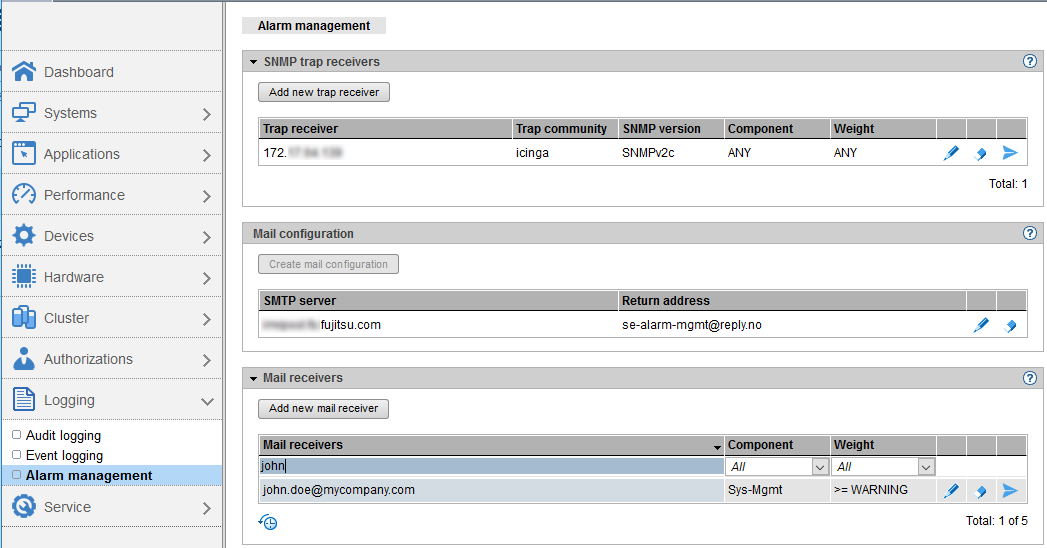Click Add new mail receiver button
The image size is (1047, 548).
[x=323, y=408]
